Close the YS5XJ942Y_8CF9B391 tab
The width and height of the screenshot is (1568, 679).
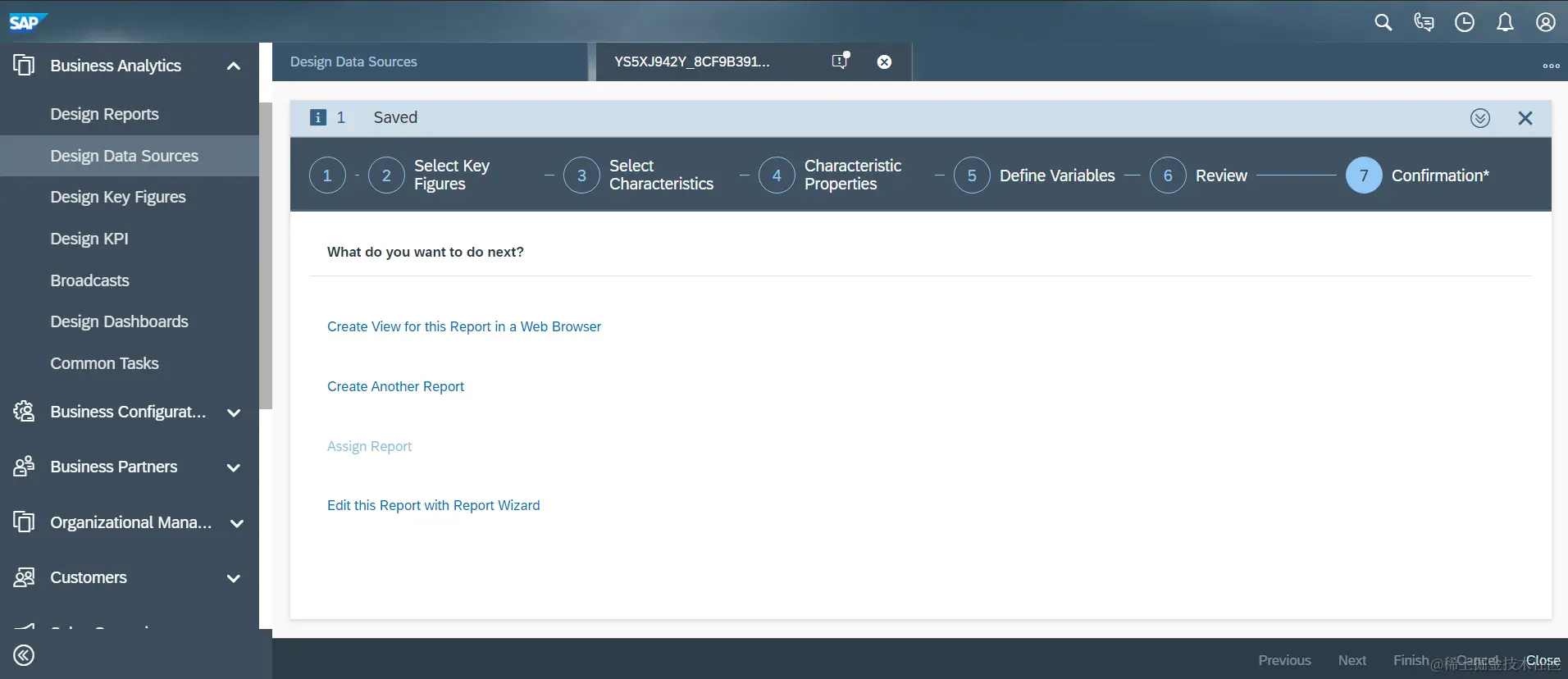(884, 62)
